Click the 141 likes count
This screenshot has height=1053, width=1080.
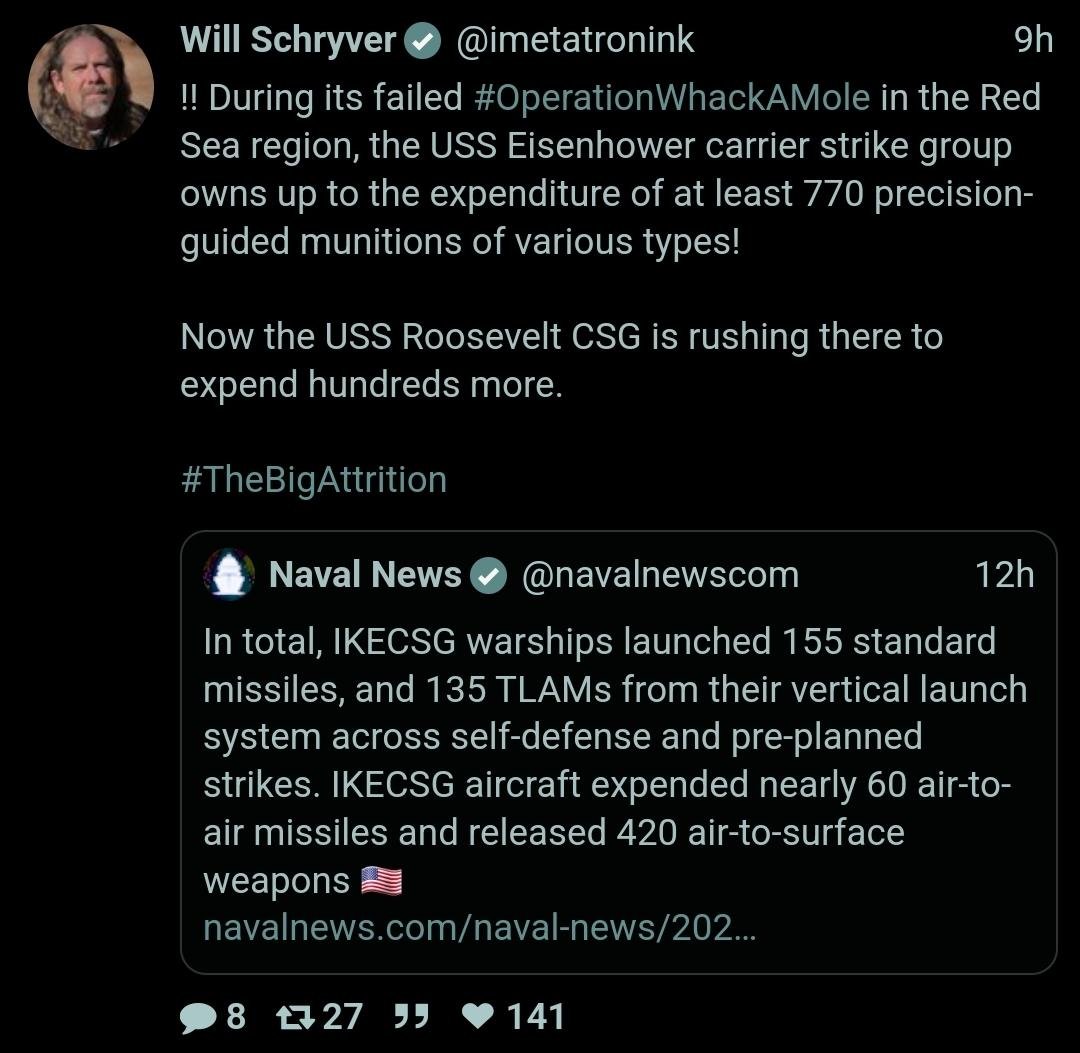point(536,1017)
